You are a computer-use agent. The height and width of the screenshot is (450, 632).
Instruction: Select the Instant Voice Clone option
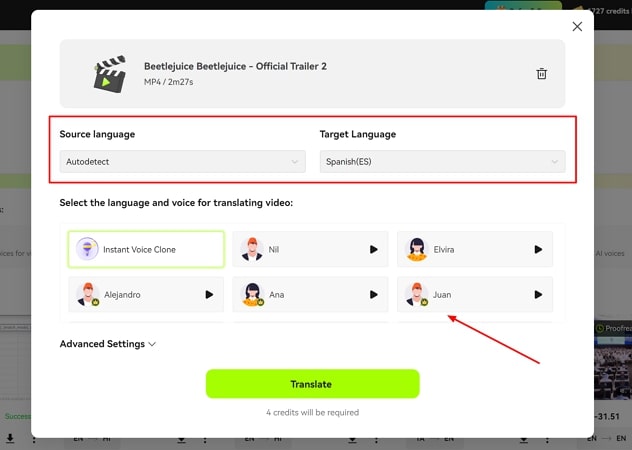tap(146, 249)
